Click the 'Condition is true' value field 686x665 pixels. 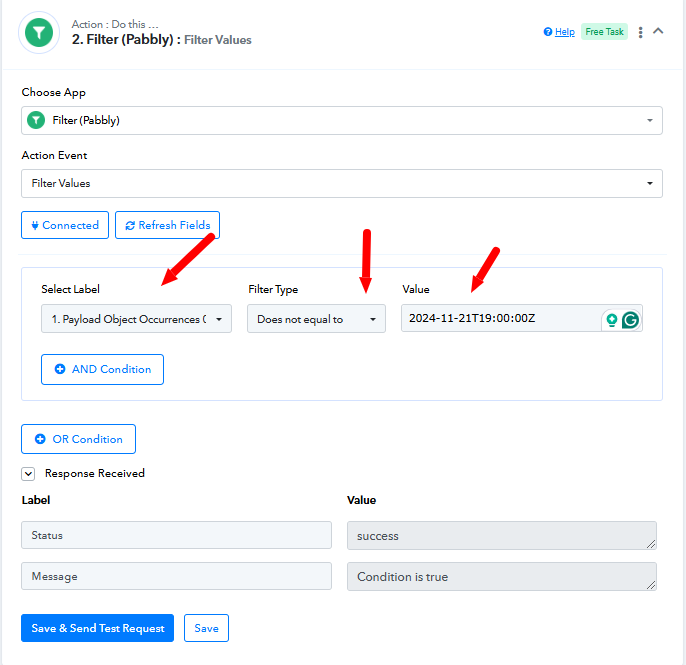502,577
